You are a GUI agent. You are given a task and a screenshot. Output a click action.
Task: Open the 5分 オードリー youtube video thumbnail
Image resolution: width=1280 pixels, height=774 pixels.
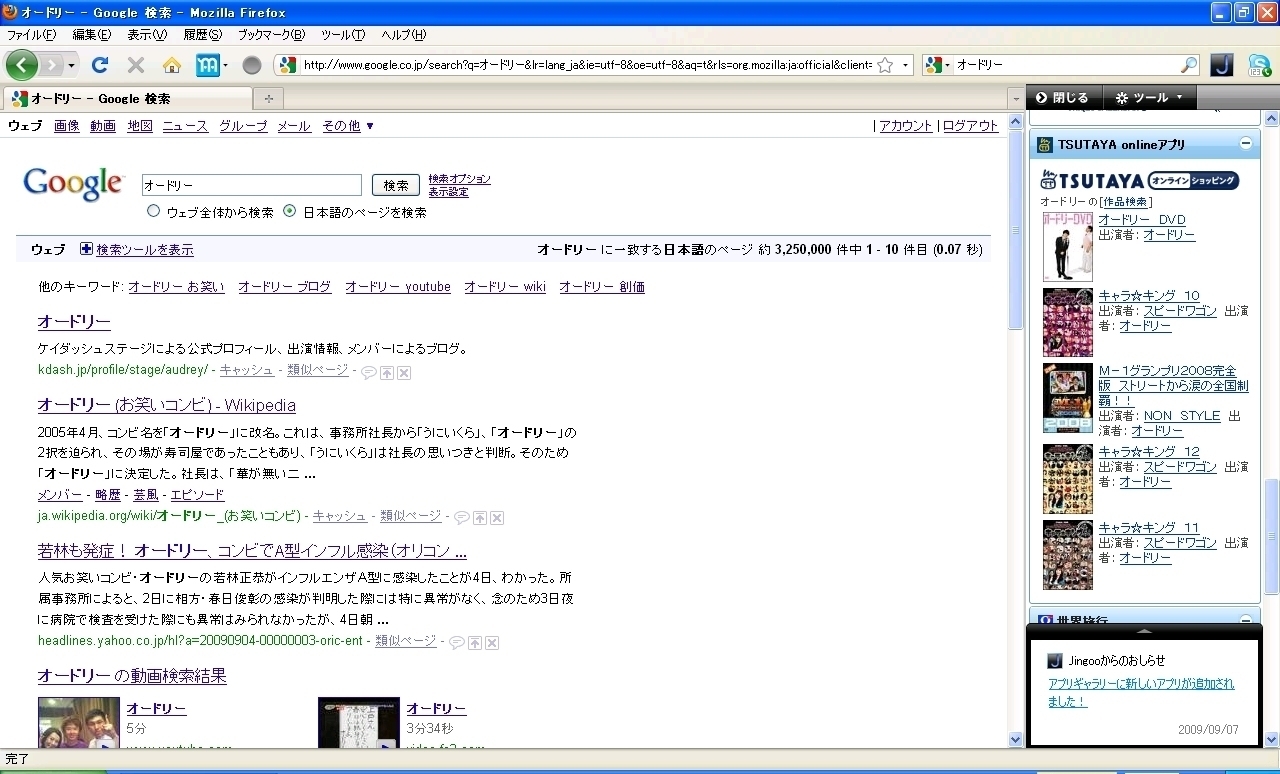coord(79,723)
